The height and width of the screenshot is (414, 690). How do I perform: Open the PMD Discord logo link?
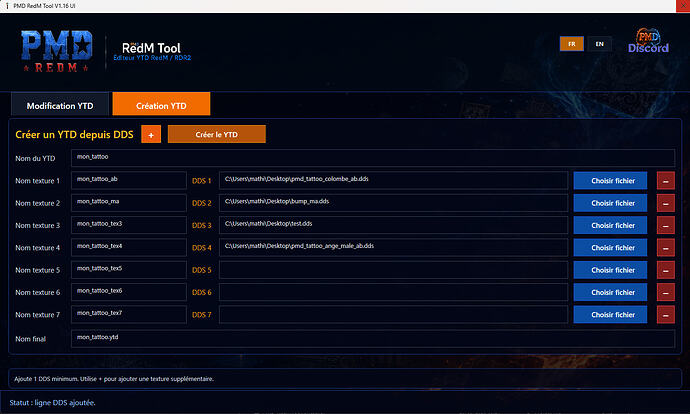click(648, 41)
